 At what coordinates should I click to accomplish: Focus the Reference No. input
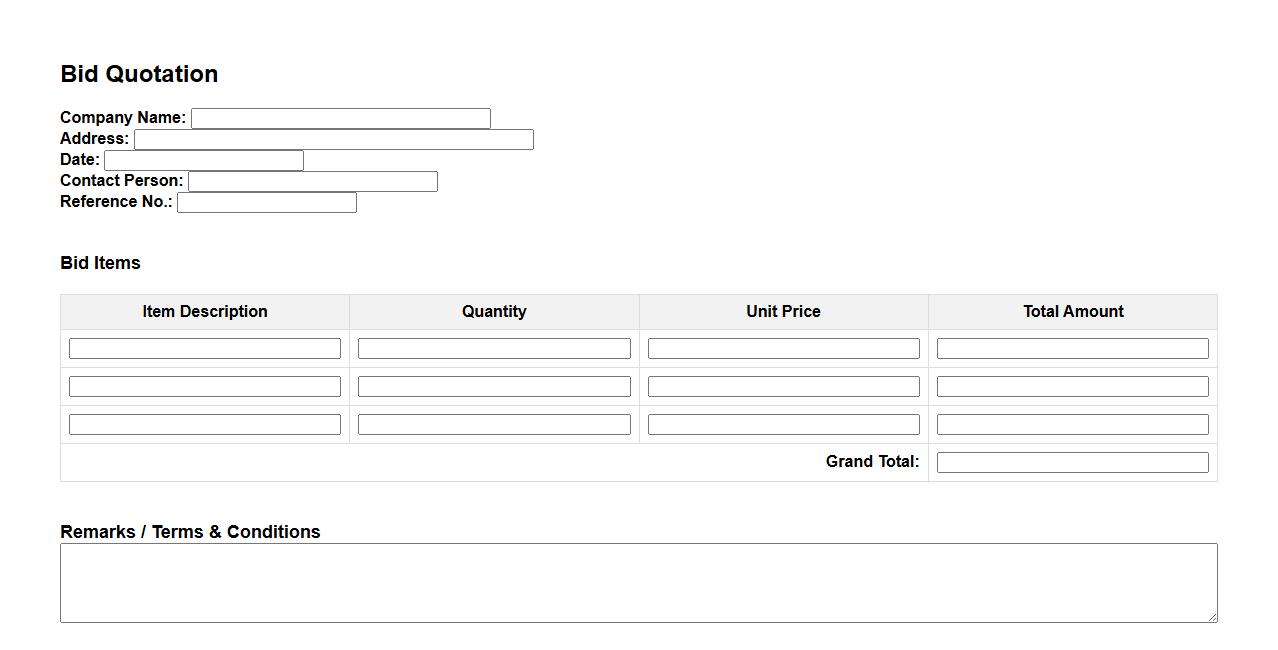(x=266, y=202)
